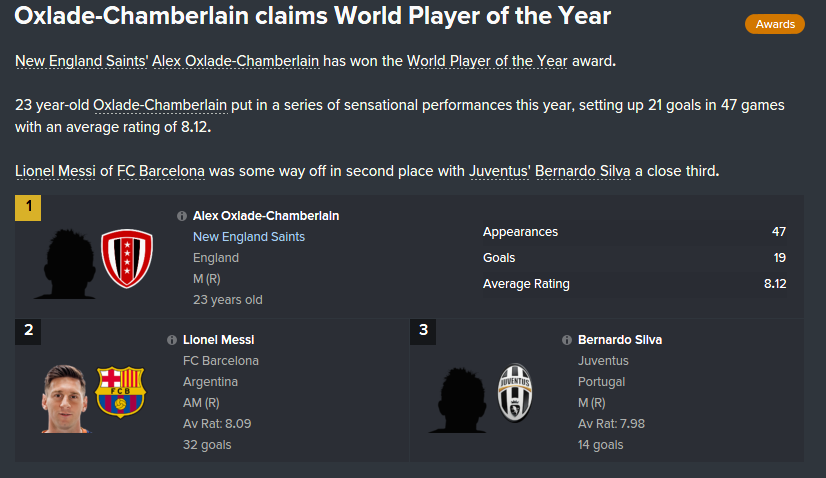Open the FC Barcelona link in the article
826x478 pixels.
tap(161, 171)
